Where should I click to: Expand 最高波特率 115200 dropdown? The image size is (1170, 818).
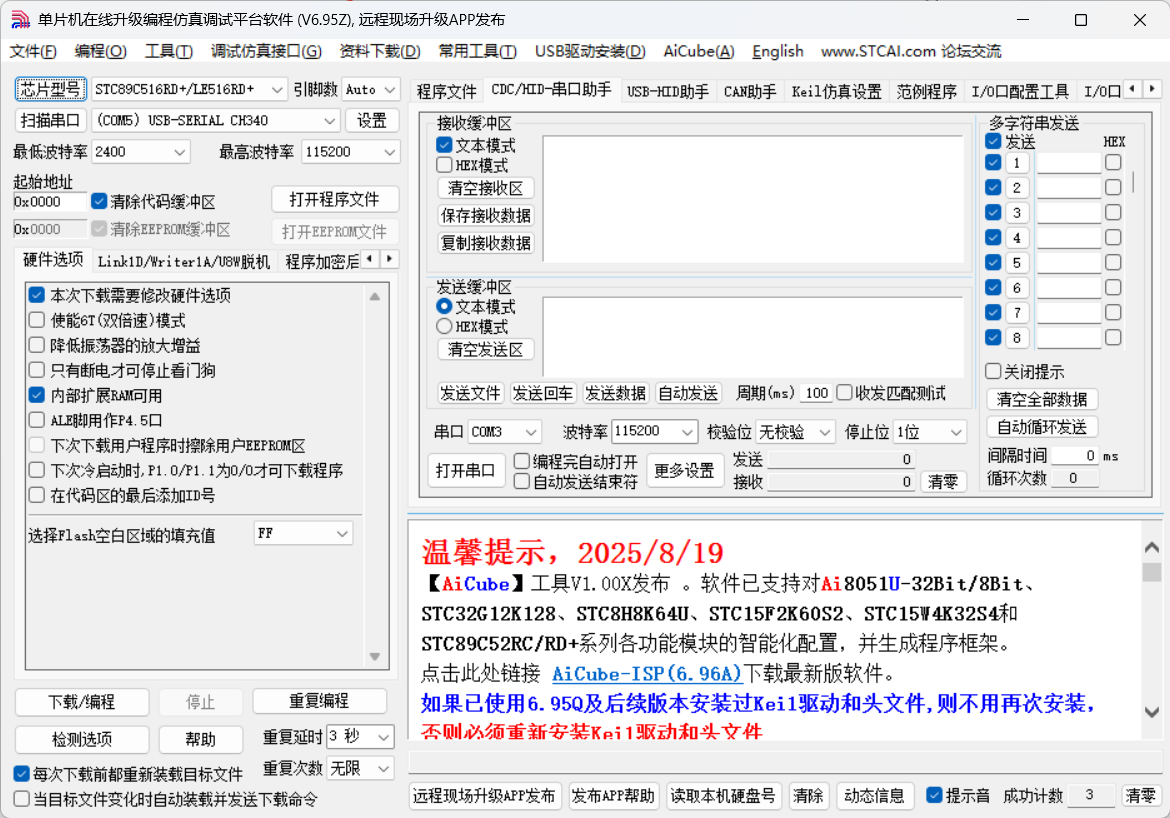click(351, 152)
